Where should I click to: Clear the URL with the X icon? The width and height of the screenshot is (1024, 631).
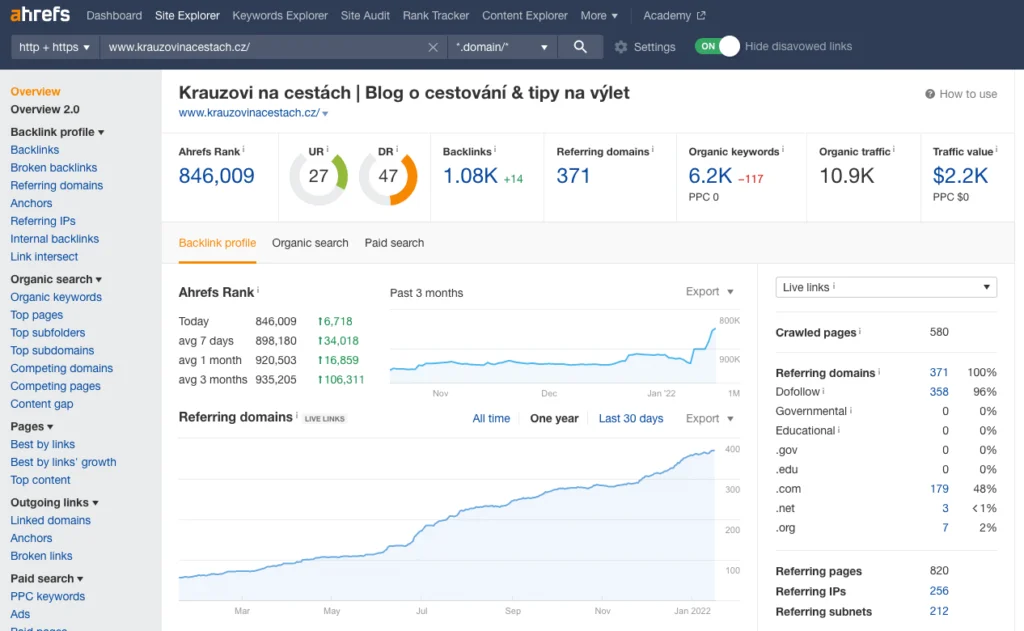click(433, 47)
